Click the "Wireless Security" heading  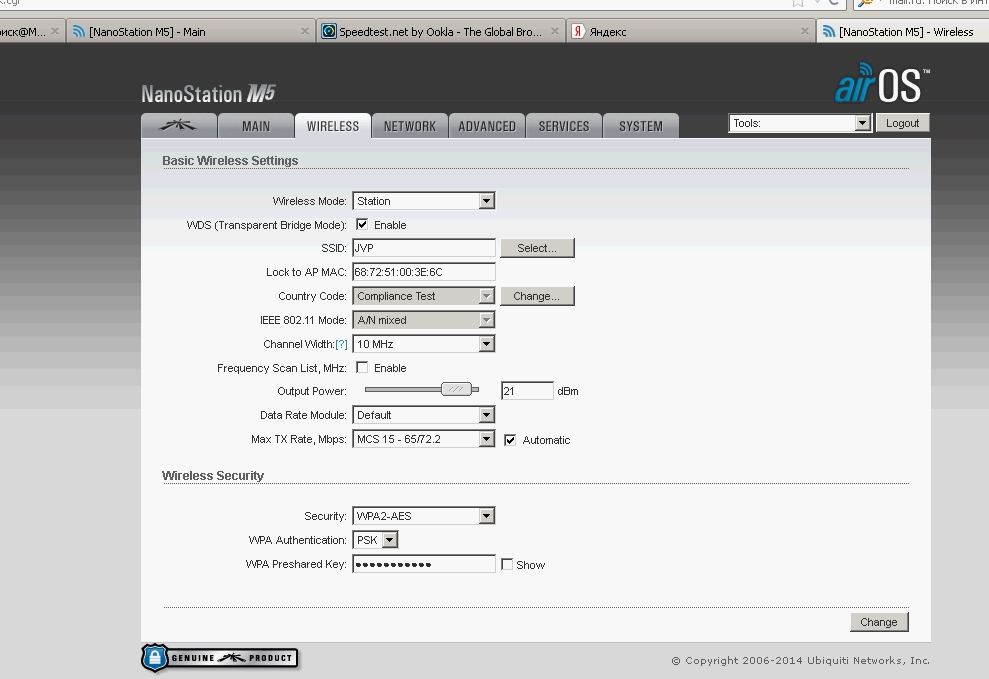pos(213,475)
